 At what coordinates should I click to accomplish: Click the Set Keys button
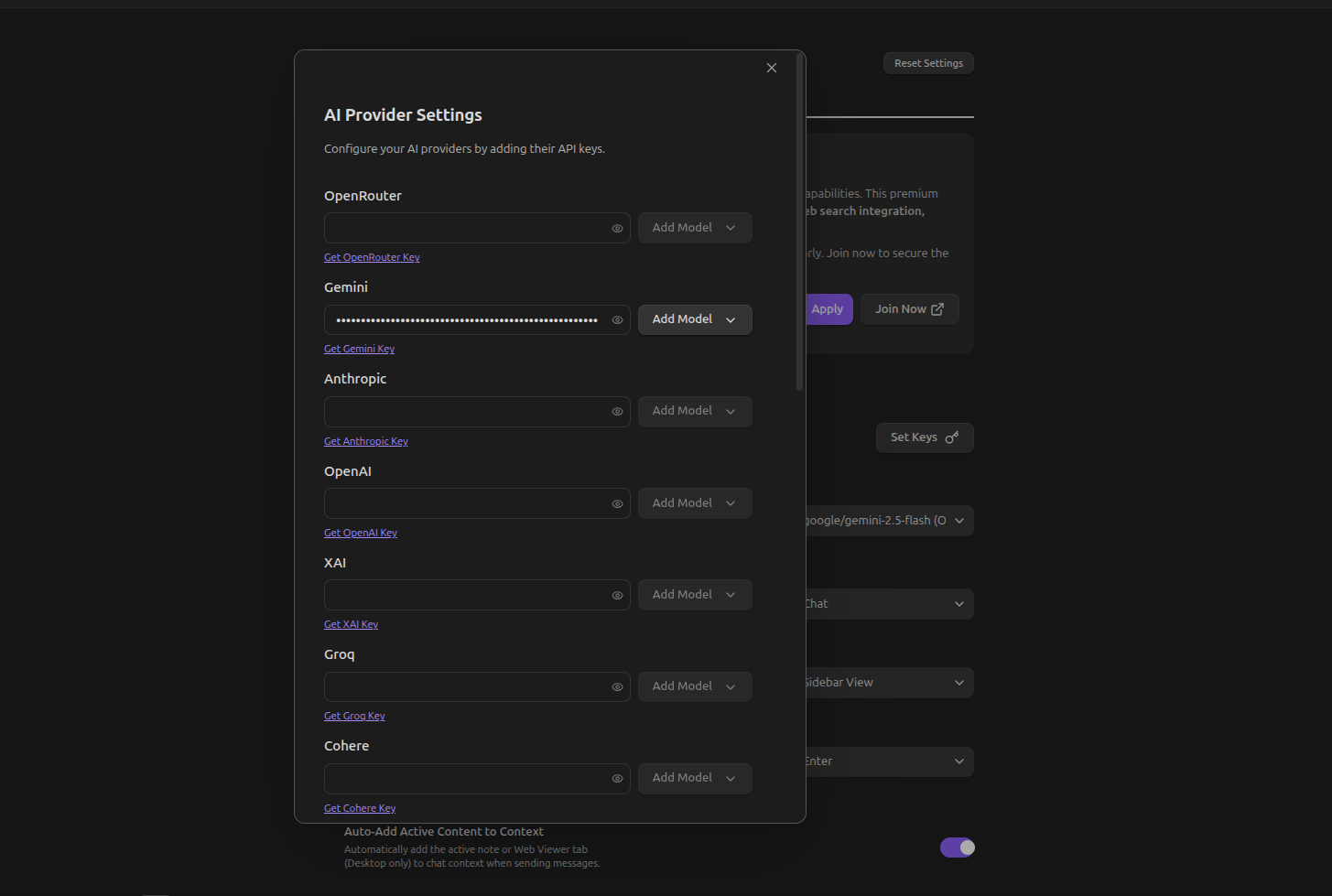pos(925,437)
